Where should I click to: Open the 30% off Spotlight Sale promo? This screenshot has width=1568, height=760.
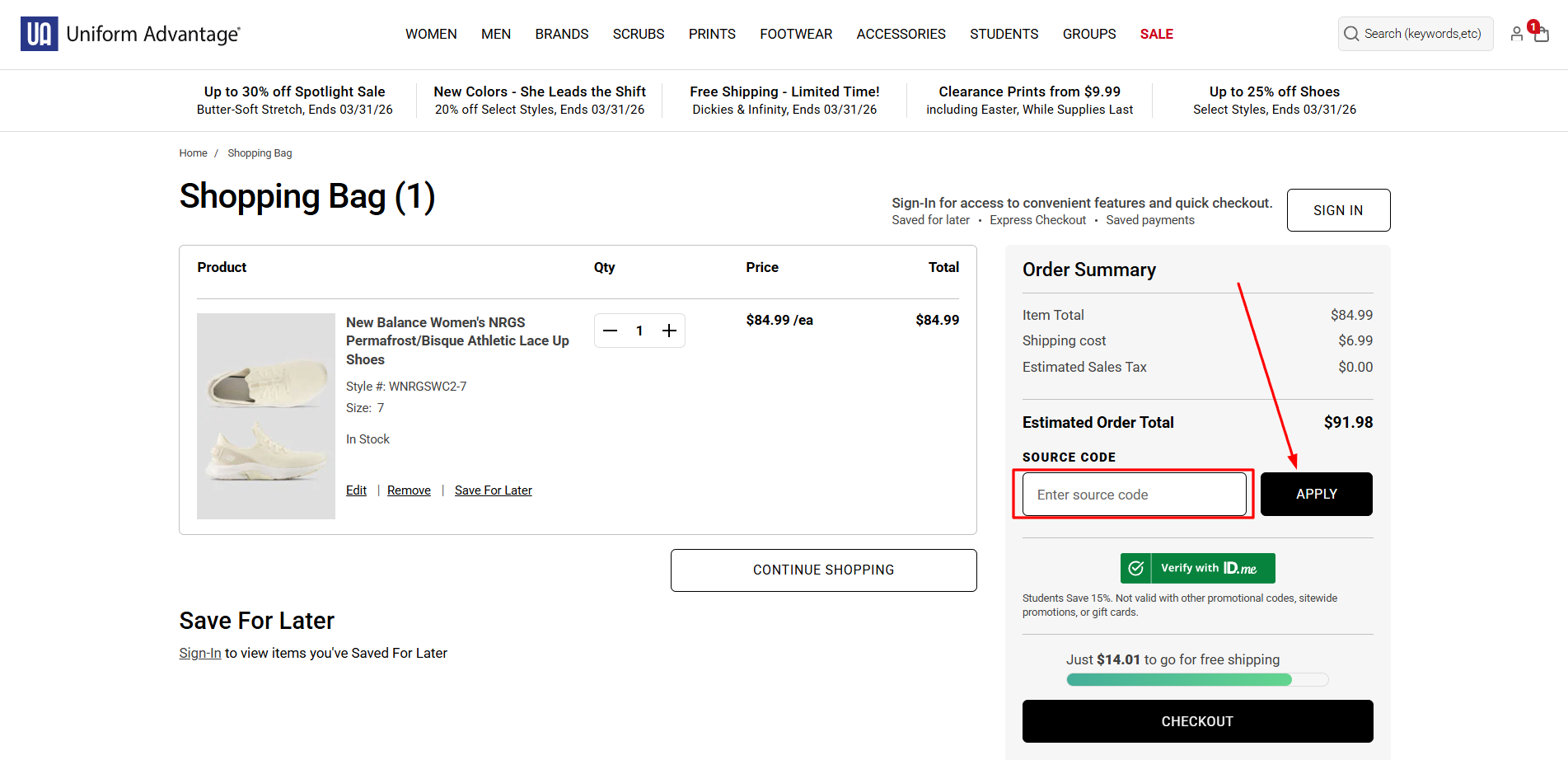click(x=295, y=101)
